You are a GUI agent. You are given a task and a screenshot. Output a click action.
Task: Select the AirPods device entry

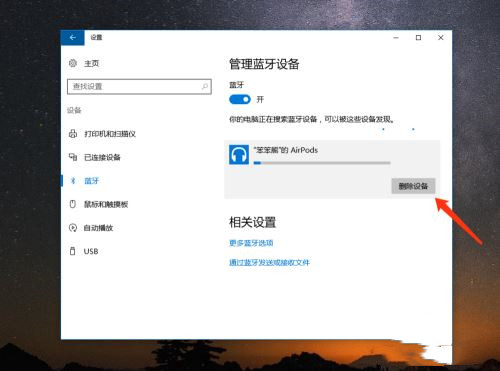coord(332,169)
